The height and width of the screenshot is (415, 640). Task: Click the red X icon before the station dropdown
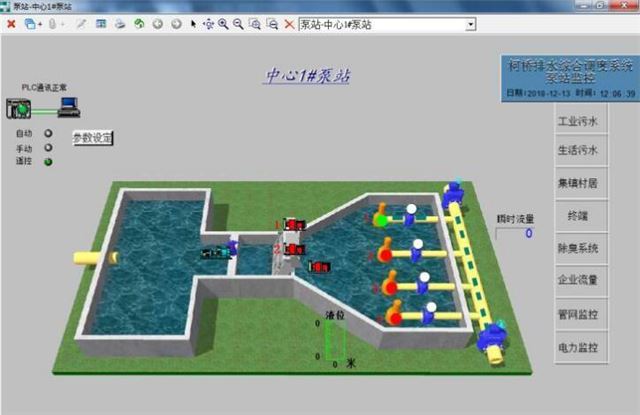[289, 24]
